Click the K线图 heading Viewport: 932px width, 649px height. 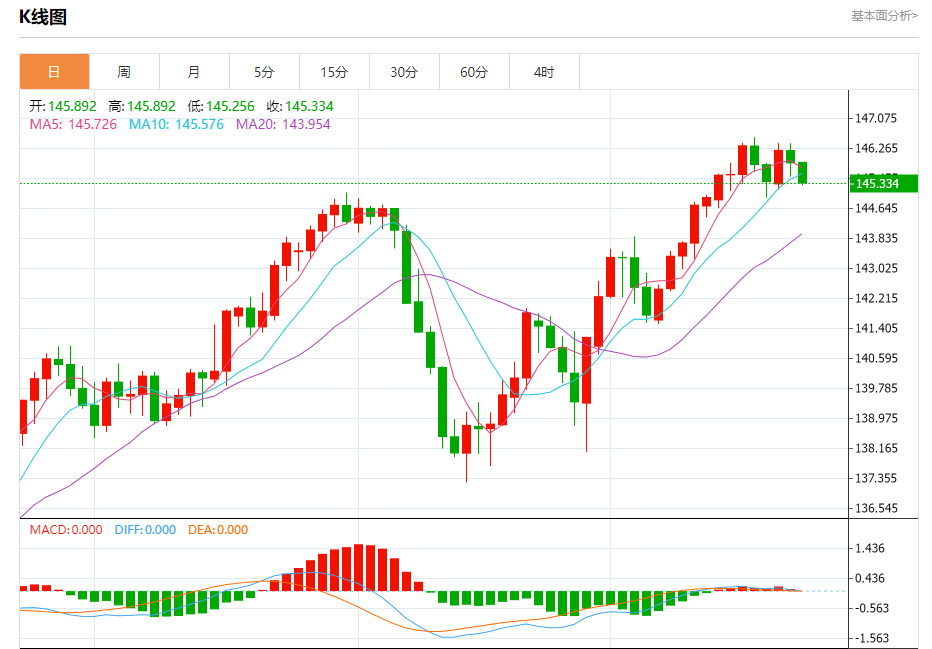[43, 17]
